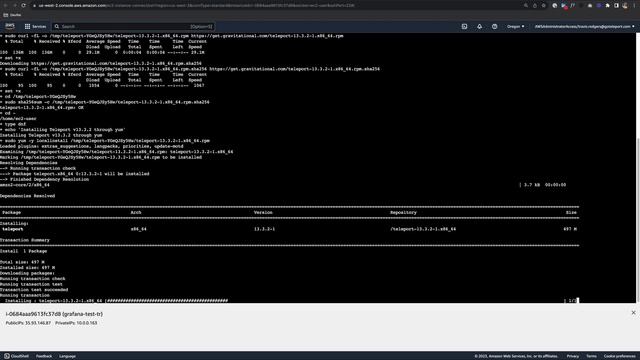Bookmark this page with the star icon
Screen dimensions: 640x360
point(544,5)
